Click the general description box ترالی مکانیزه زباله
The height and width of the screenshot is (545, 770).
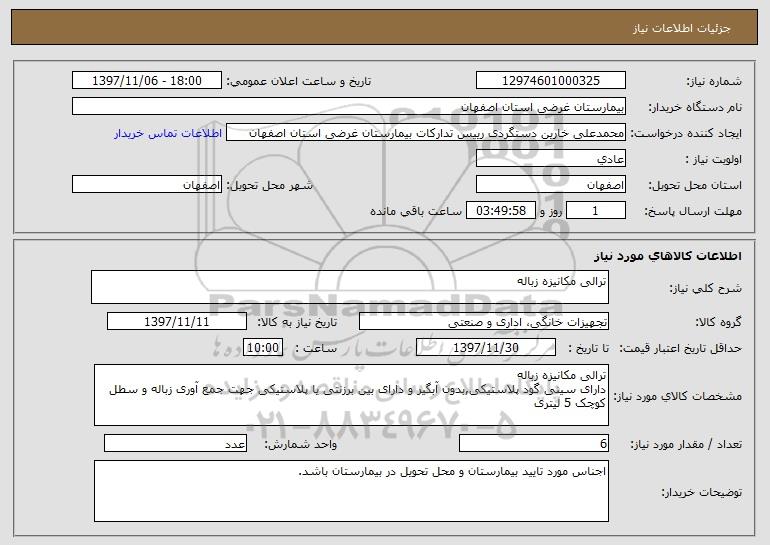click(x=350, y=287)
